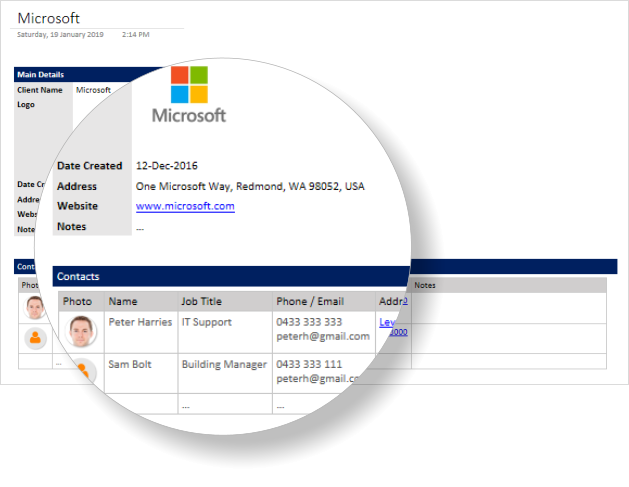Click the Job Title column header
The height and width of the screenshot is (487, 629).
point(201,301)
